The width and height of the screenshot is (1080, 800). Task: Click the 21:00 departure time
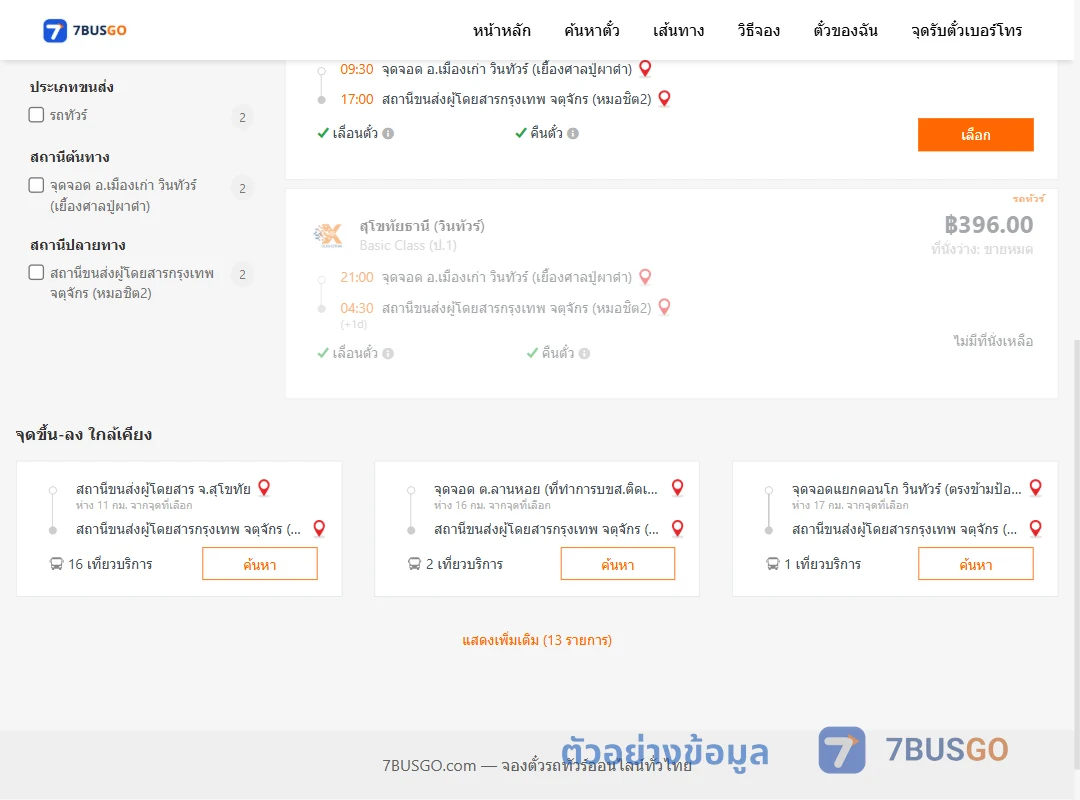[356, 277]
